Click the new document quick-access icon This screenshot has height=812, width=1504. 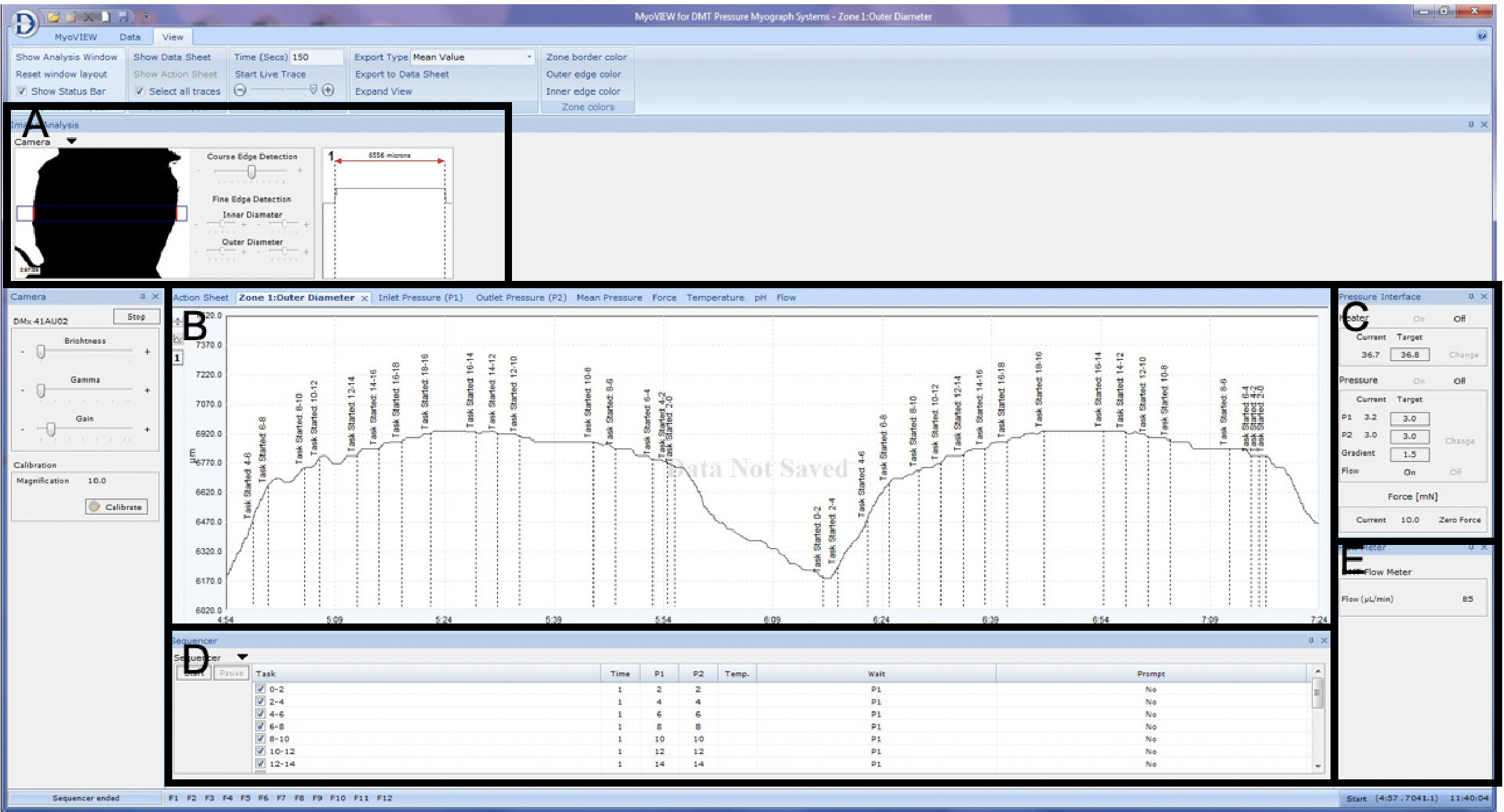pos(105,17)
